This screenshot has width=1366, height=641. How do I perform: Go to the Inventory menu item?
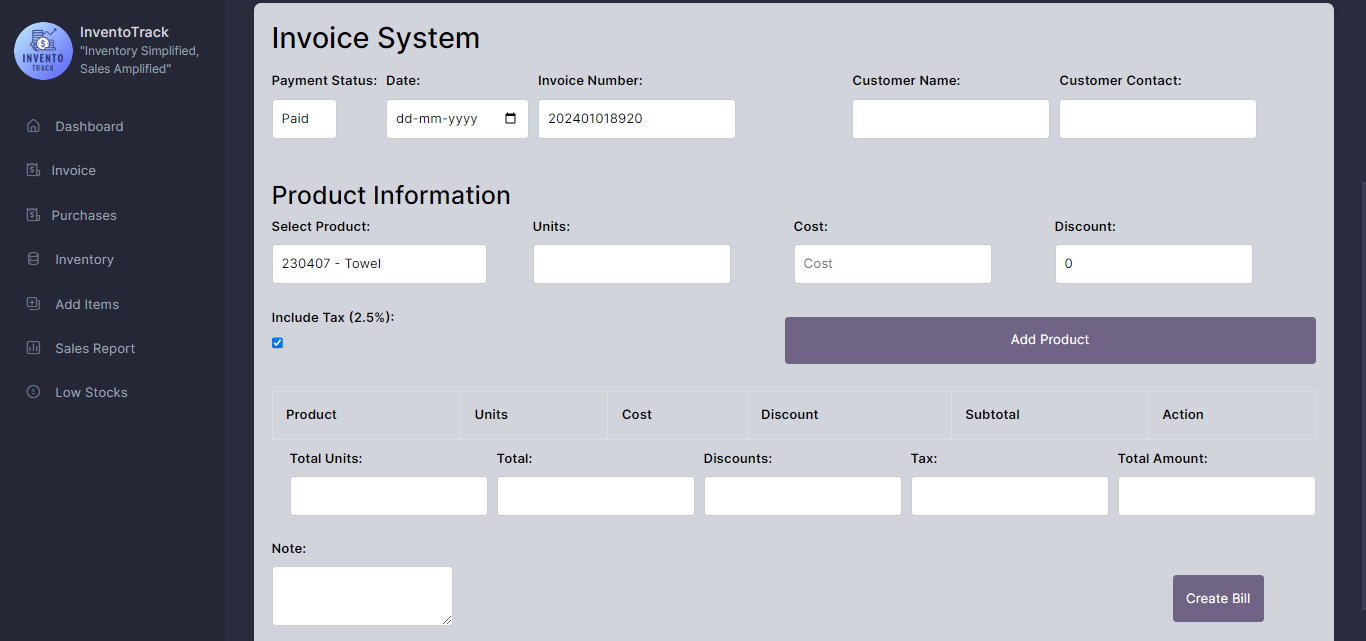pos(84,259)
